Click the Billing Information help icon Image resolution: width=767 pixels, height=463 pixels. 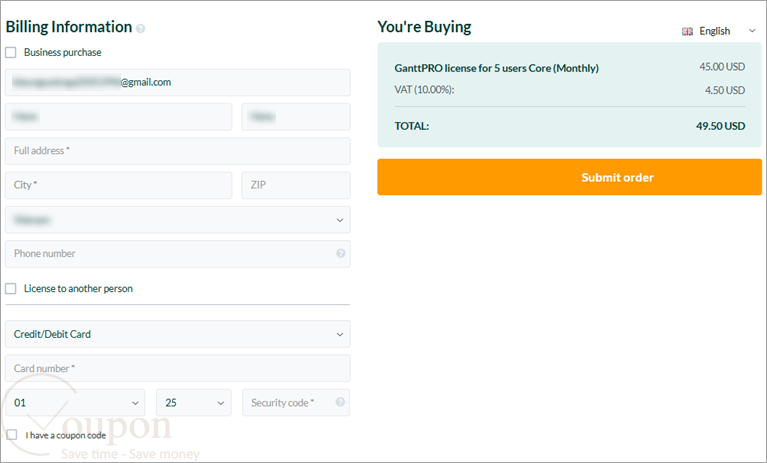[x=140, y=28]
